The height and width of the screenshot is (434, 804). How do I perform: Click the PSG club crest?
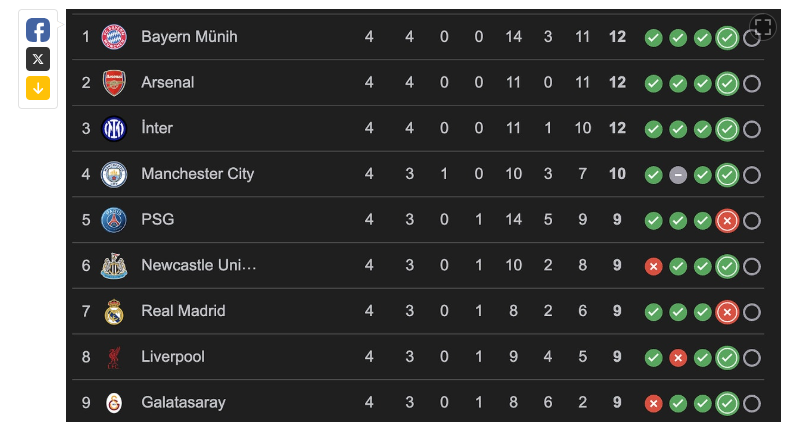click(x=114, y=220)
